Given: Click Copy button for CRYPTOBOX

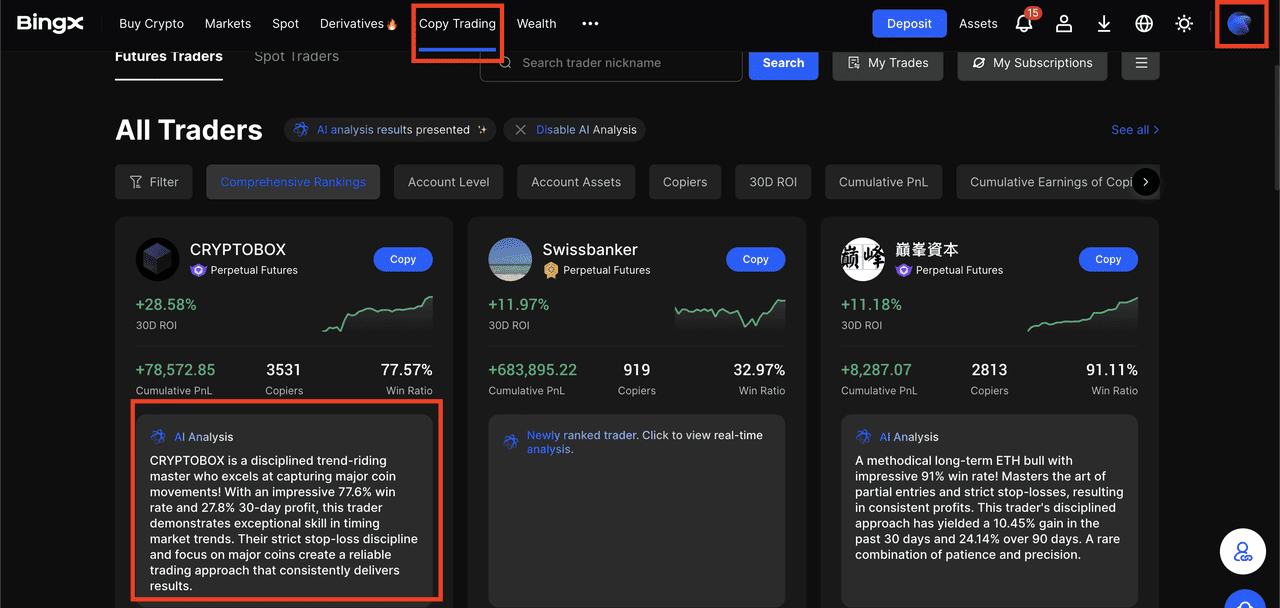Looking at the screenshot, I should pyautogui.click(x=403, y=259).
